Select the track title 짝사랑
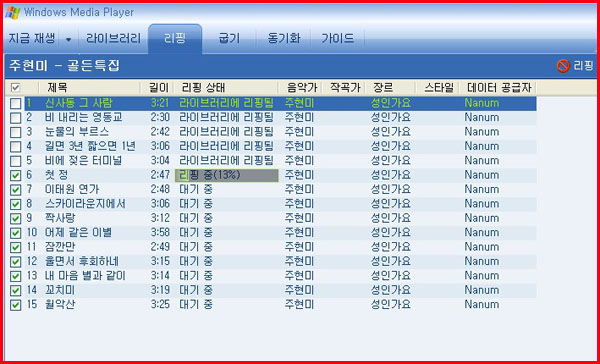Viewport: 600px width, 364px height. (60, 219)
